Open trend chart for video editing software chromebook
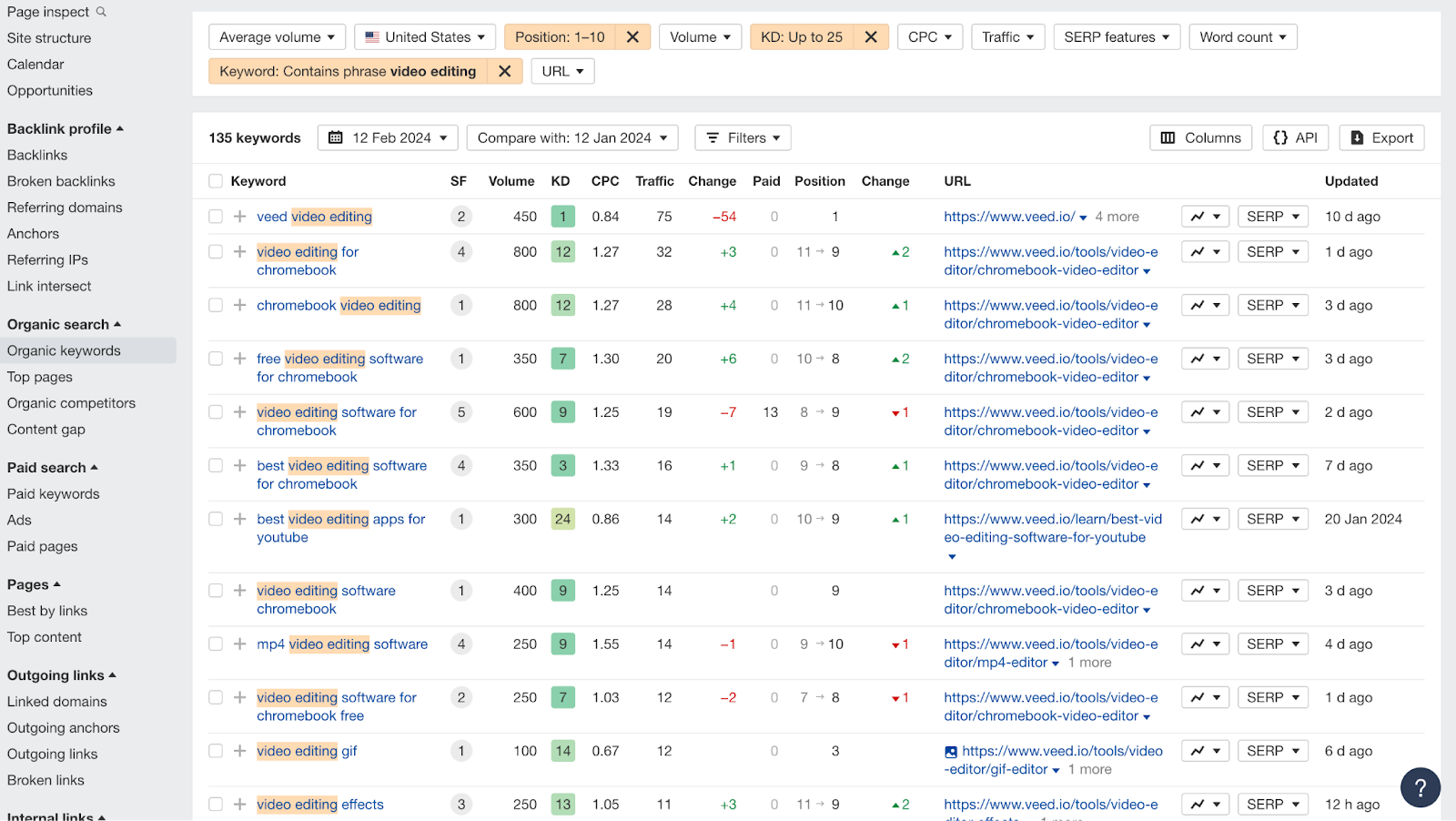The image size is (1456, 821). pyautogui.click(x=1206, y=591)
